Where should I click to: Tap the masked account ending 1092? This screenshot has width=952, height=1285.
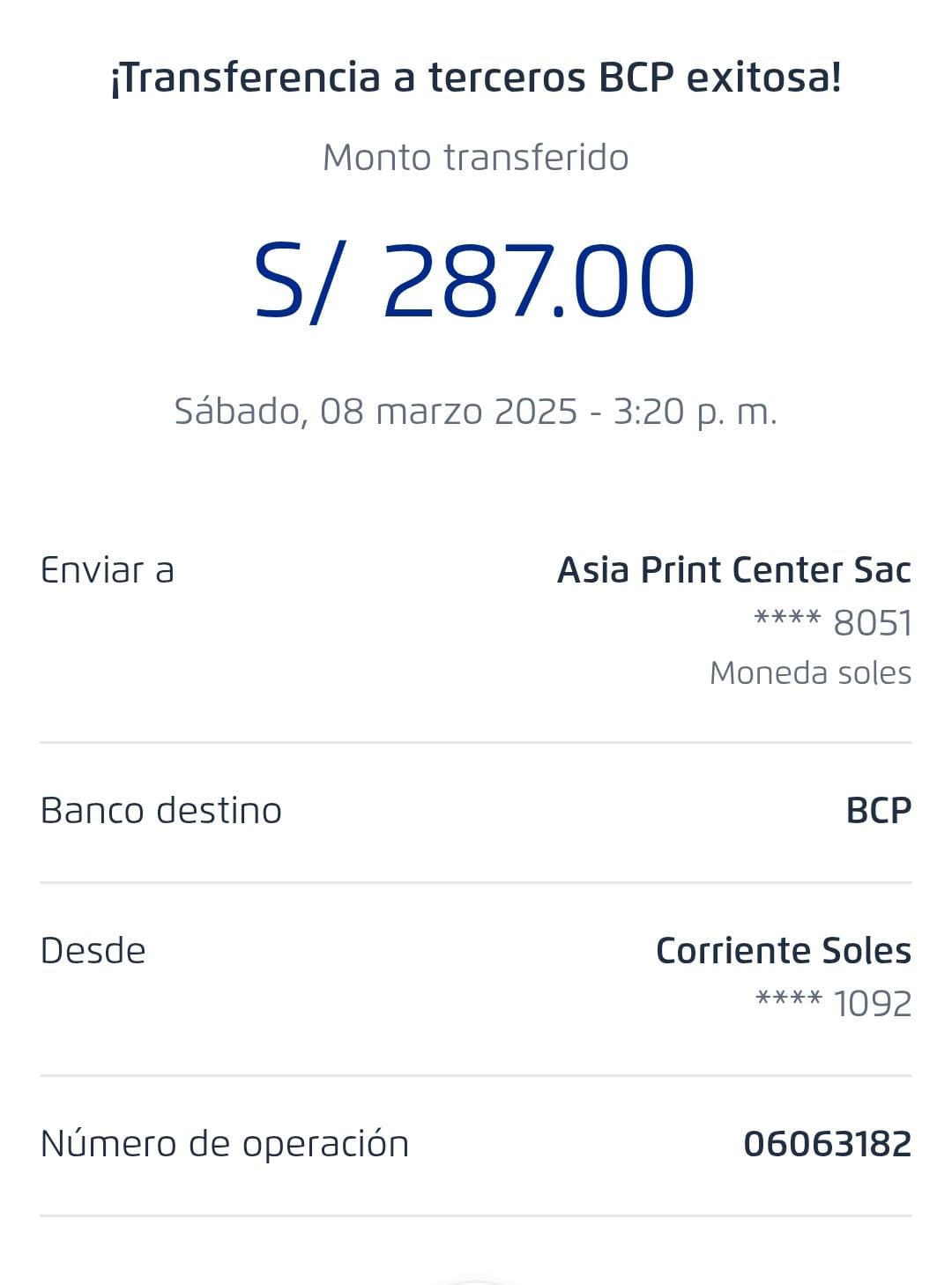click(833, 1004)
